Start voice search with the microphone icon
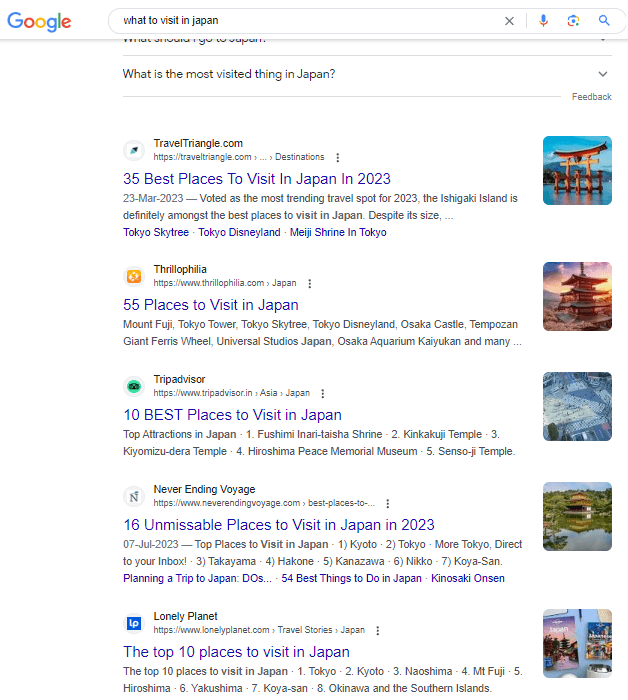Viewport: 628px width, 700px height. [543, 21]
